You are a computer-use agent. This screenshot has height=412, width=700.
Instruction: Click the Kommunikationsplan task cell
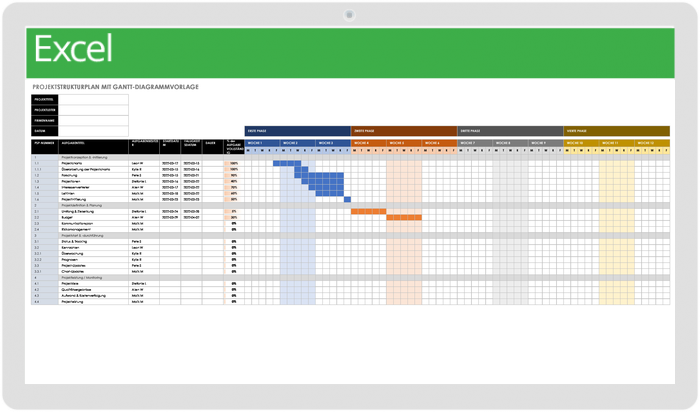tap(93, 224)
